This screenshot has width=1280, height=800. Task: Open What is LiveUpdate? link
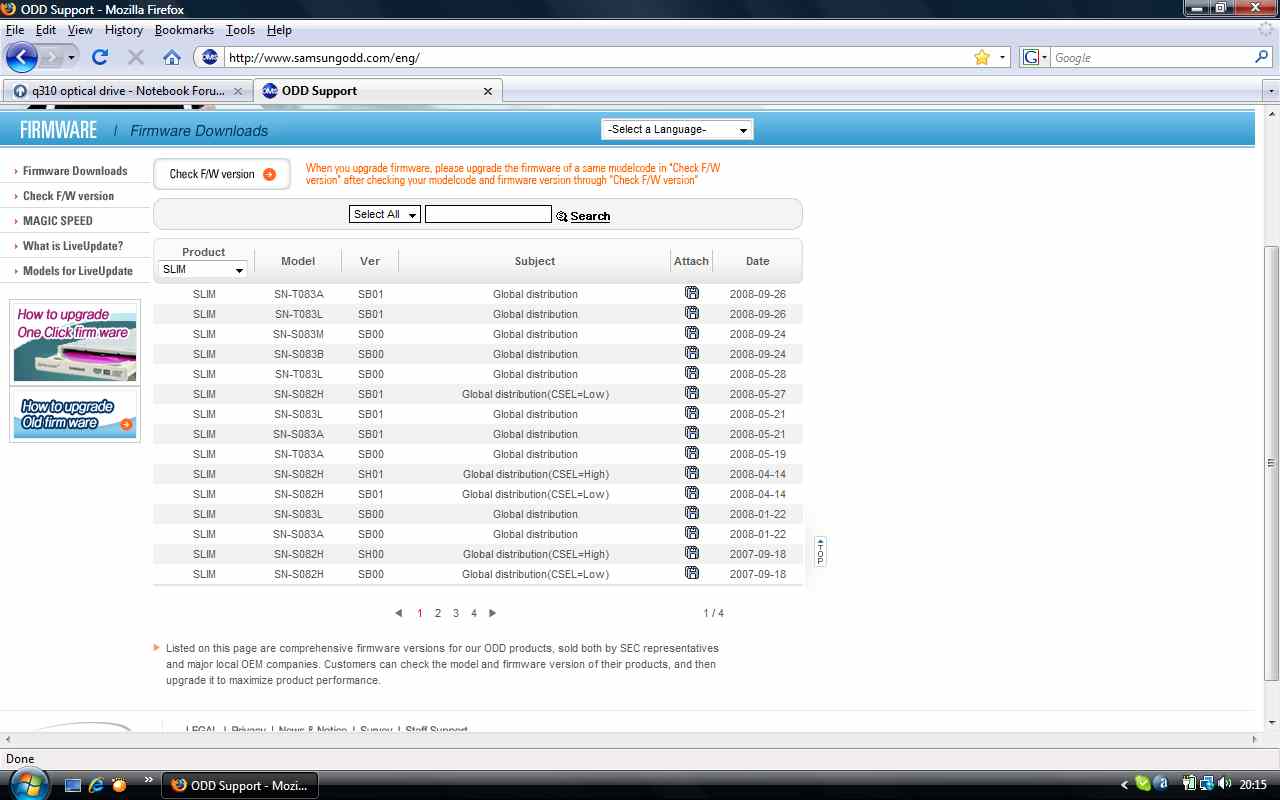click(x=73, y=246)
